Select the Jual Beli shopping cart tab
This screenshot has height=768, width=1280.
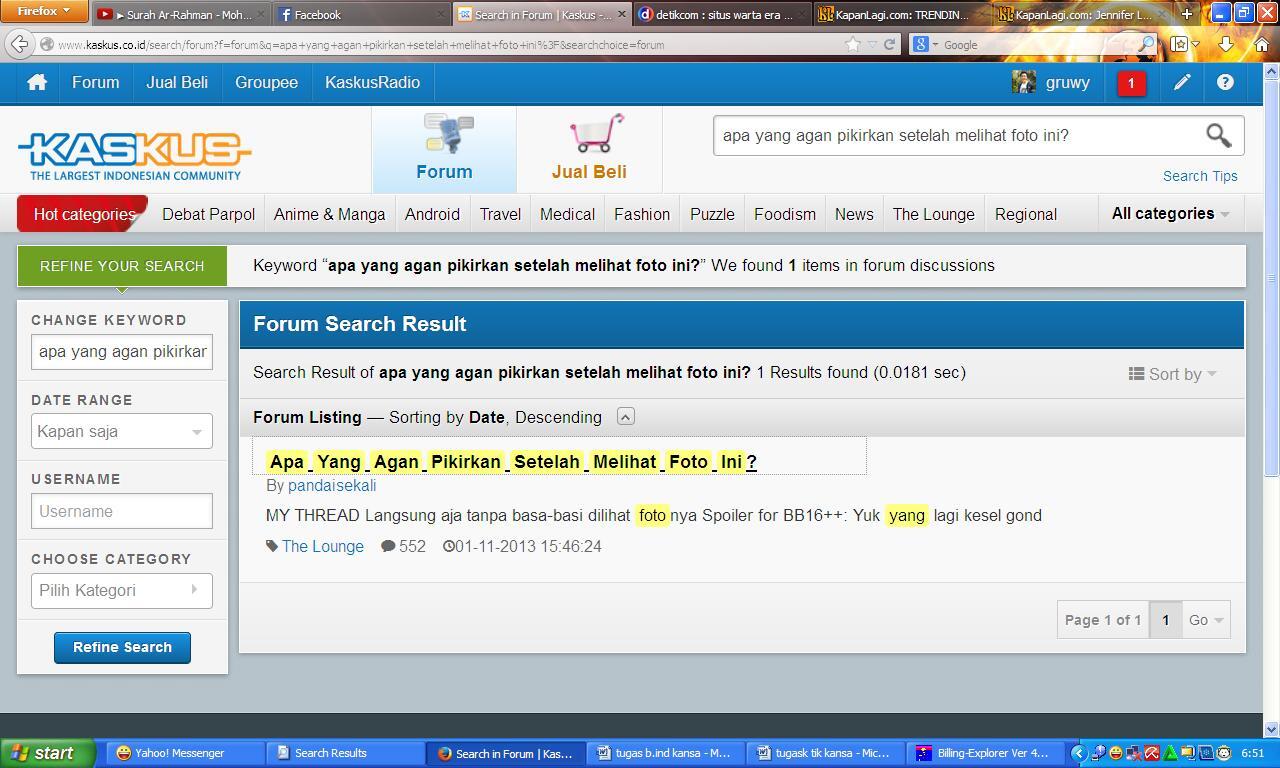(x=589, y=148)
